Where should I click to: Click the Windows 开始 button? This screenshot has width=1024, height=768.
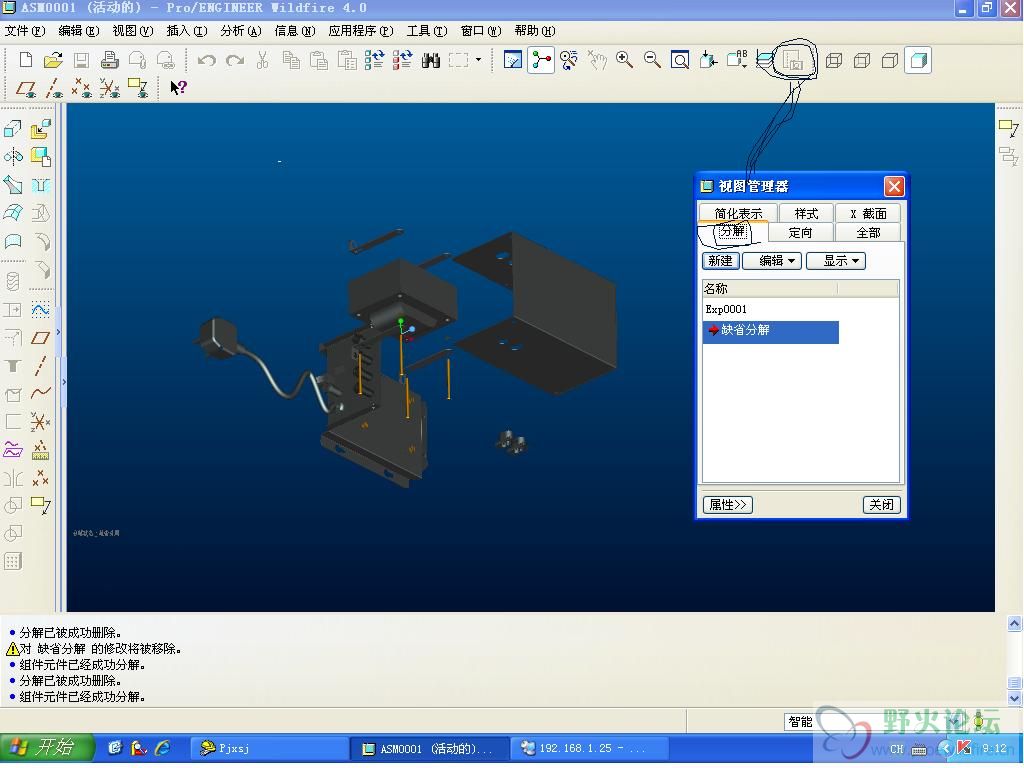pos(47,748)
